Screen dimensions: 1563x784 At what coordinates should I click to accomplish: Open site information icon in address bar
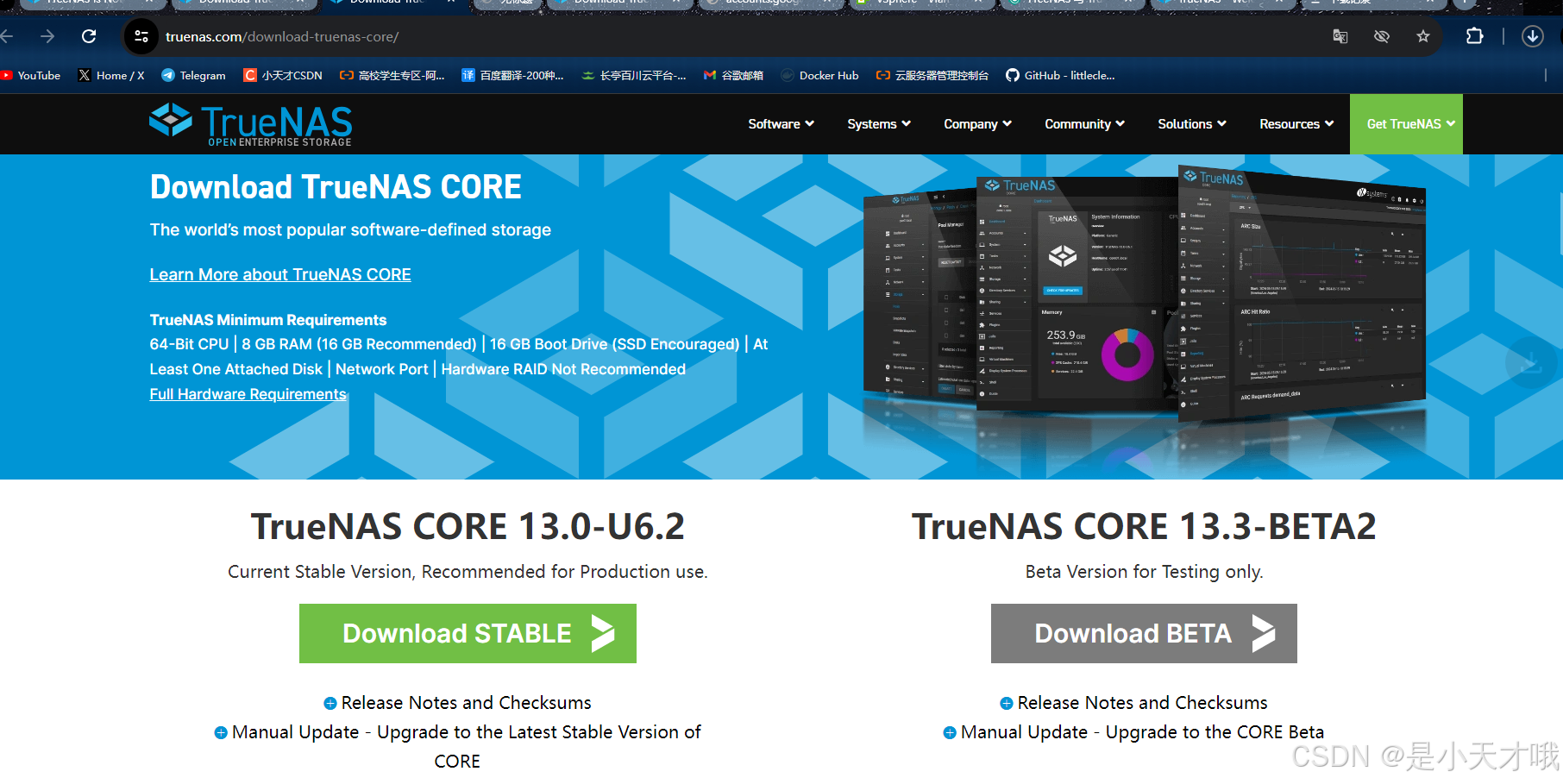click(x=142, y=36)
